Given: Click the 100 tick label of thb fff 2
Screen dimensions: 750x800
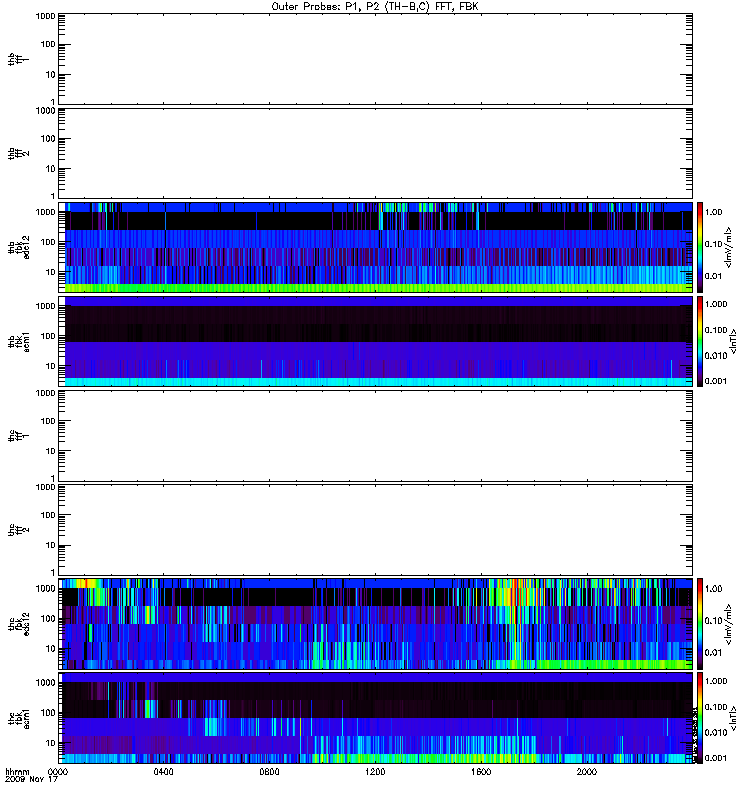Looking at the screenshot, I should pyautogui.click(x=48, y=139).
